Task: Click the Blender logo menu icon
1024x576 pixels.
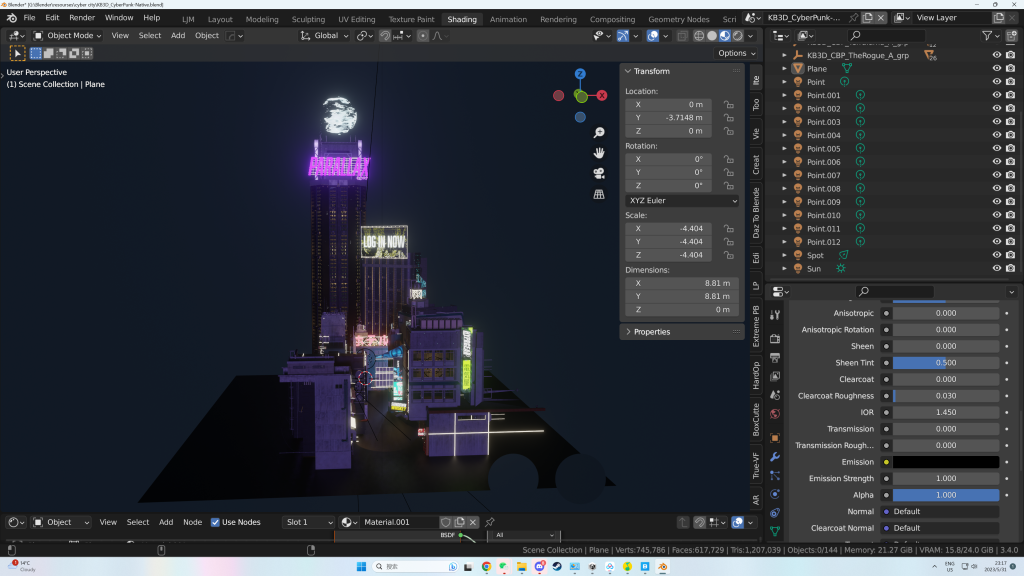Action: [12, 18]
